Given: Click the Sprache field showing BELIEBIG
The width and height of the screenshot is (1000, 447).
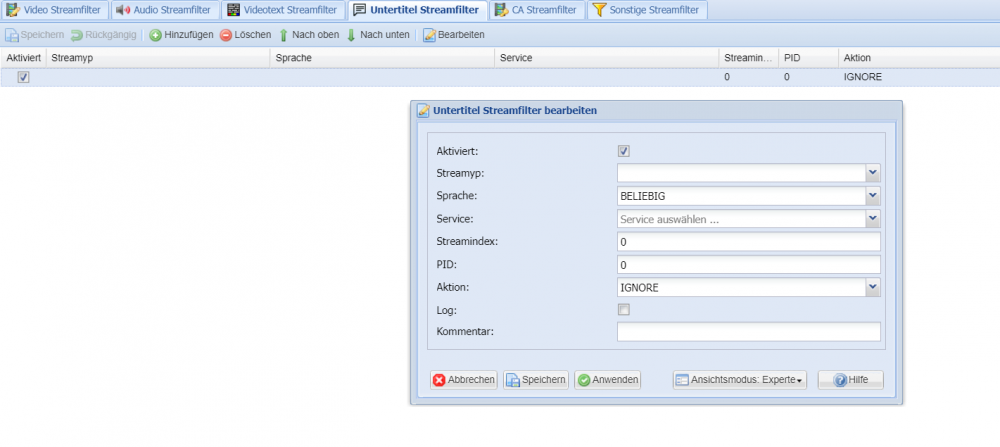Looking at the screenshot, I should [741, 196].
